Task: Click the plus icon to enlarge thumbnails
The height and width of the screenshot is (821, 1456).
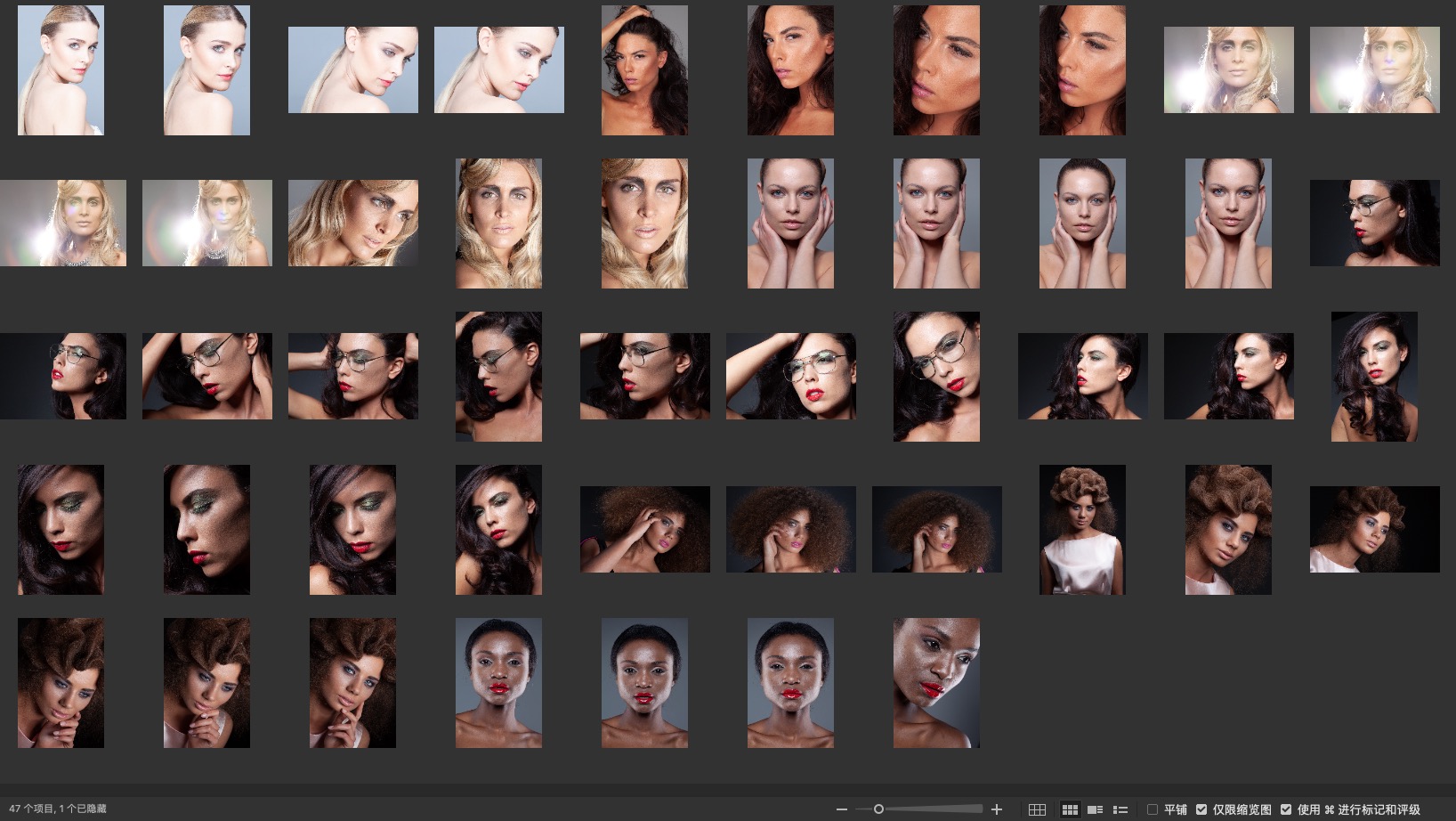Action: 997,809
